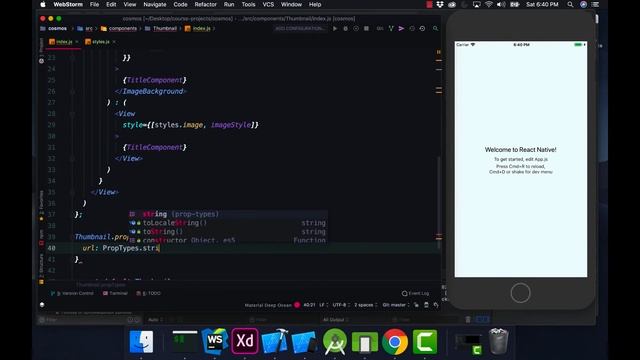Click 'Welcome to React Native!' text in simulator

(520, 150)
